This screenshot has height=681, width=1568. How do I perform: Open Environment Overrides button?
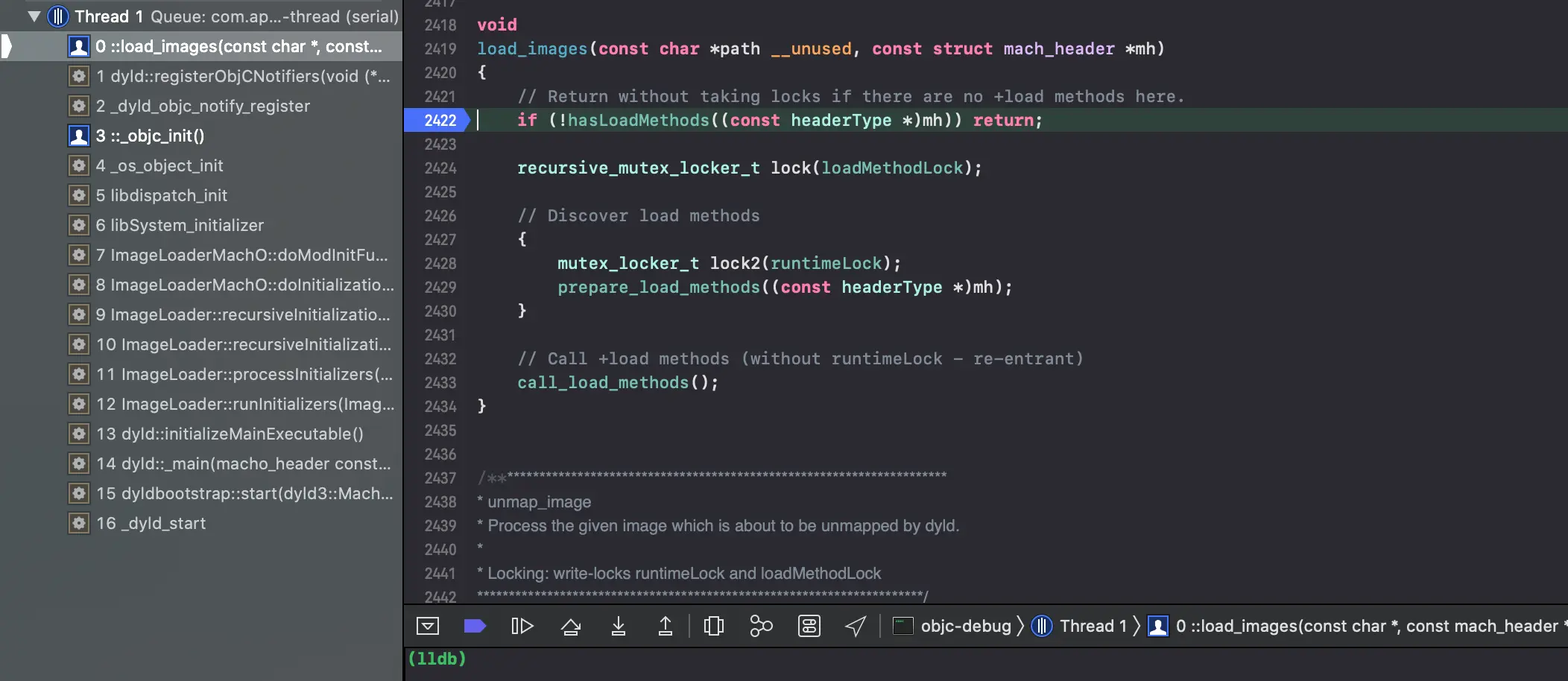[x=809, y=626]
